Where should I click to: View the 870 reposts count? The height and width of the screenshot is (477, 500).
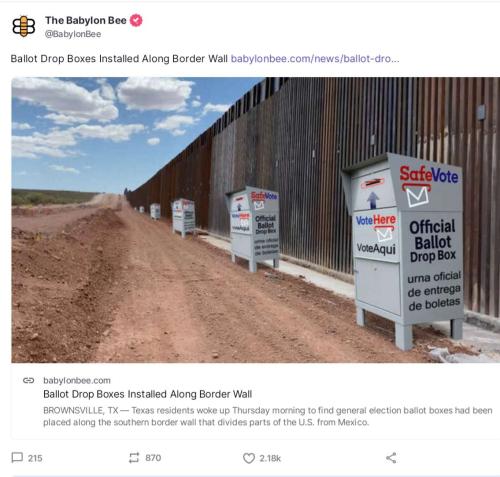pyautogui.click(x=153, y=458)
